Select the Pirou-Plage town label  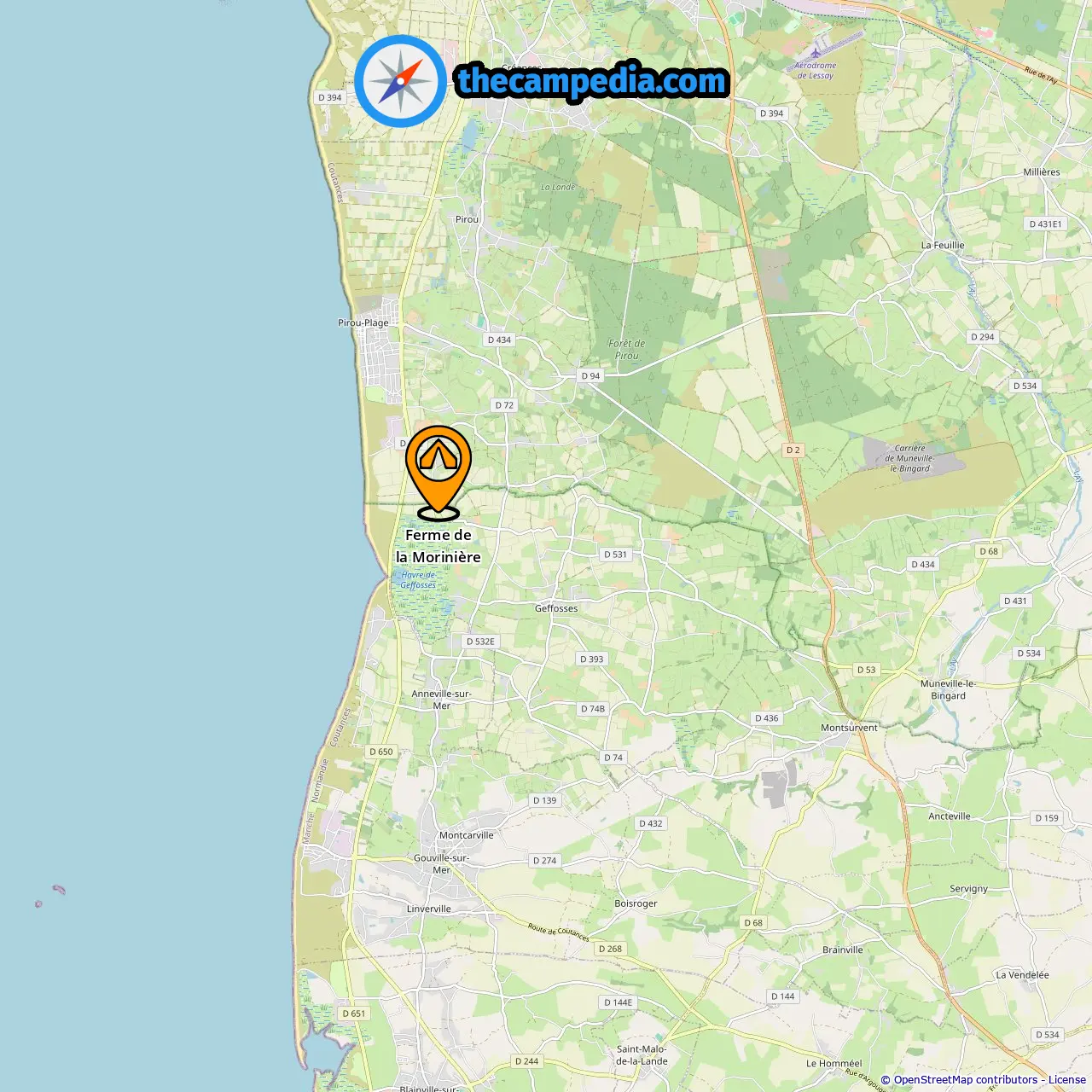coord(363,322)
